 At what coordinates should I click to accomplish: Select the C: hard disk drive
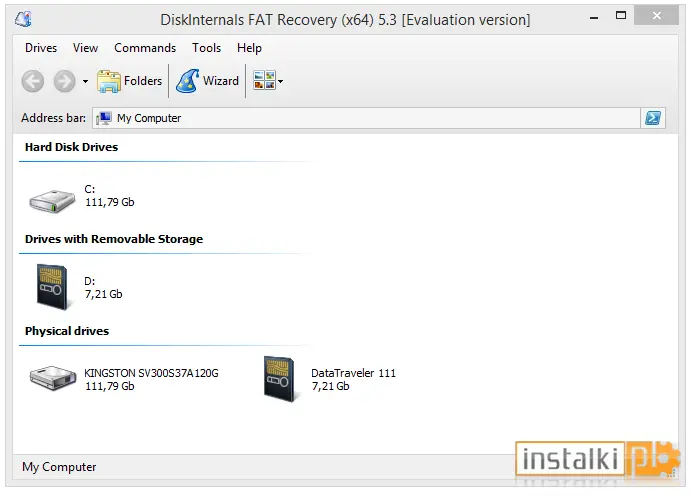click(82, 198)
